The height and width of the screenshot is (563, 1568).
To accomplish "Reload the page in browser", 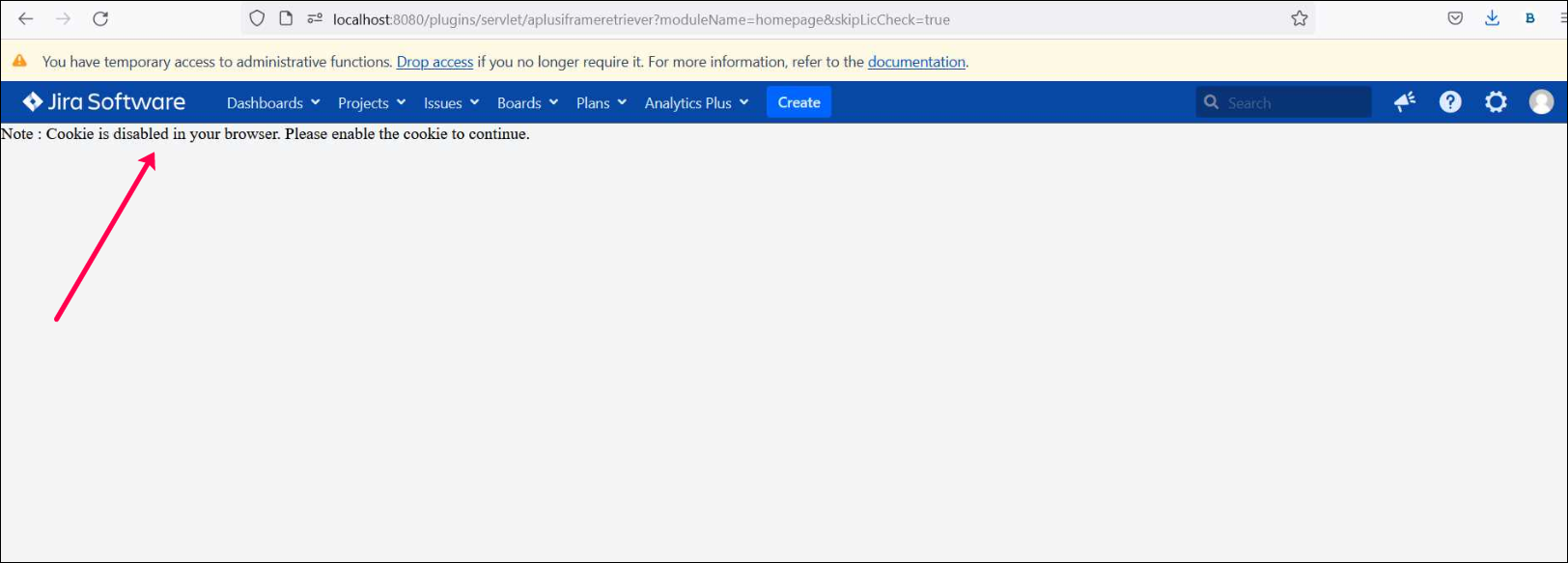I will pyautogui.click(x=100, y=19).
